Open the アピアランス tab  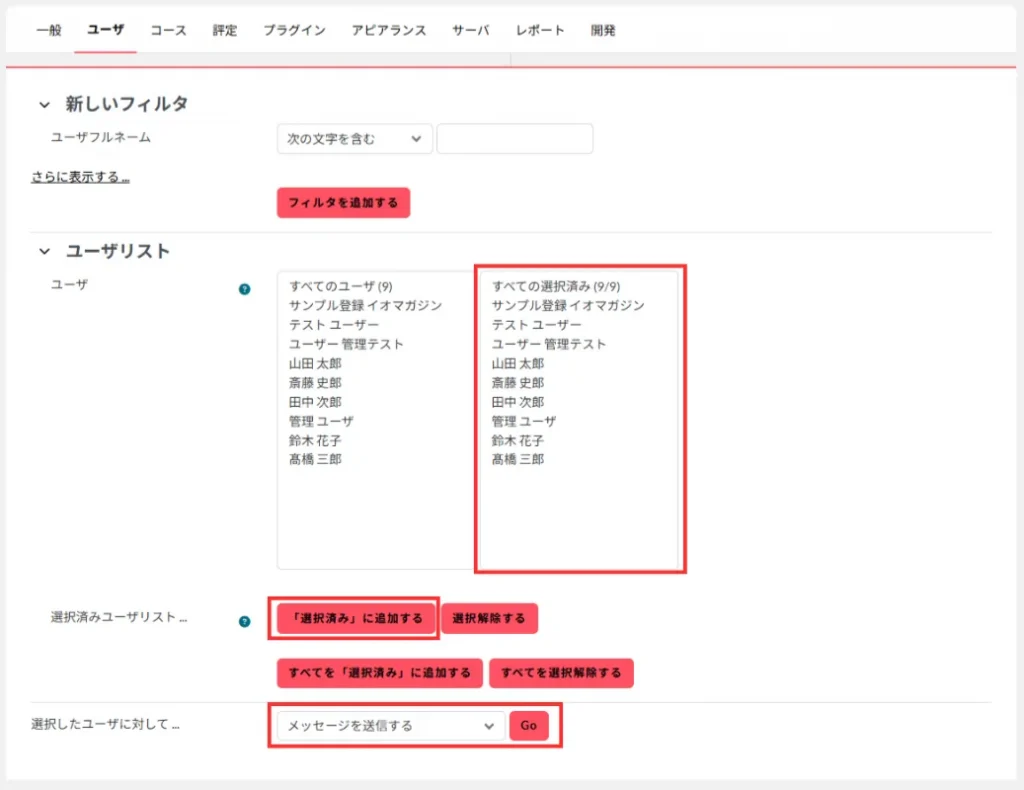click(x=389, y=30)
